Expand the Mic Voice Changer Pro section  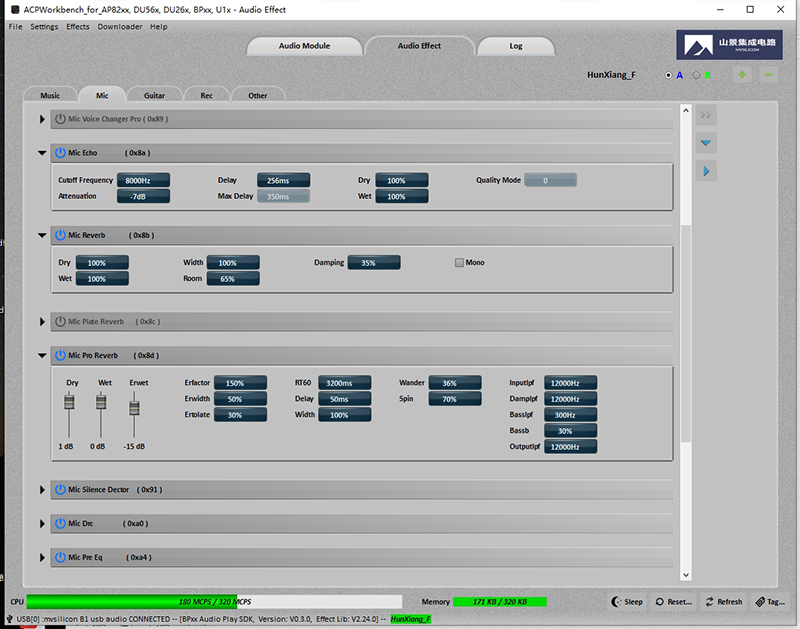click(42, 119)
